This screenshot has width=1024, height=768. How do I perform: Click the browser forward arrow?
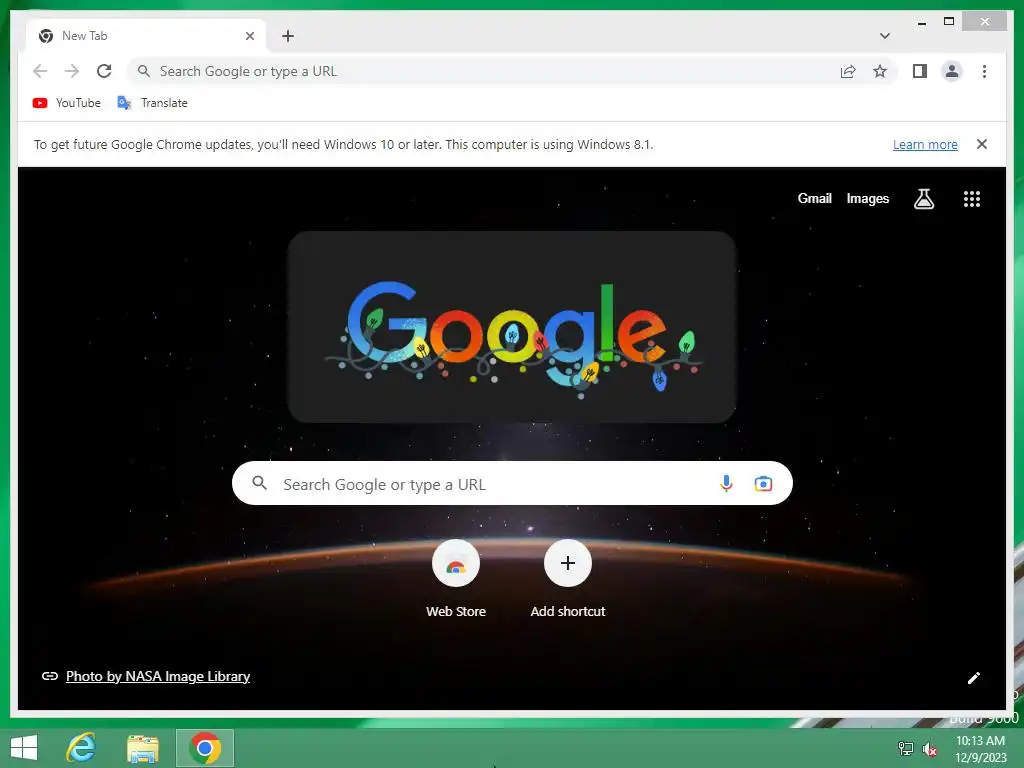tap(72, 71)
